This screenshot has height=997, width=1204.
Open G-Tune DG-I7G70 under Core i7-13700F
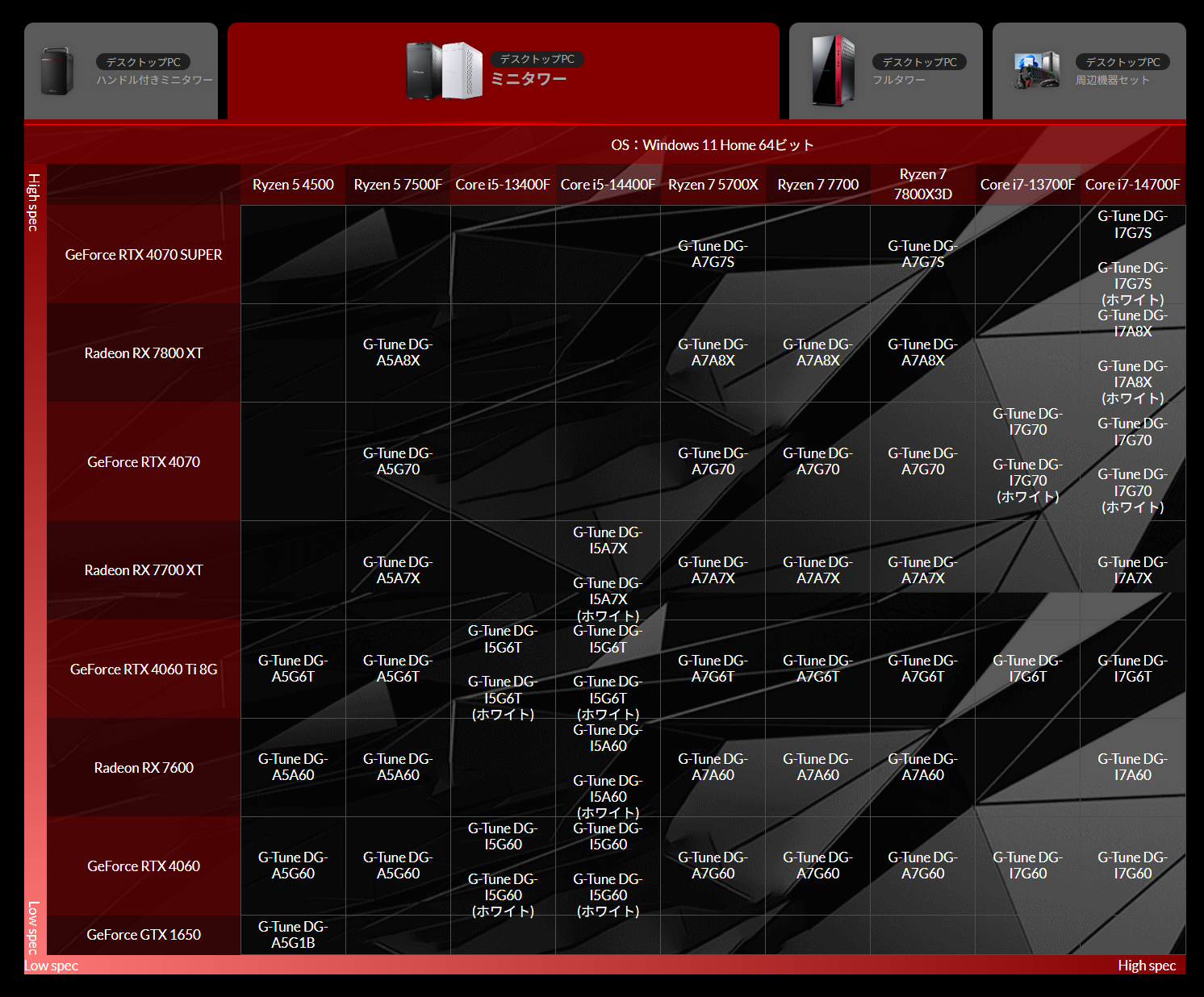pyautogui.click(x=1028, y=422)
